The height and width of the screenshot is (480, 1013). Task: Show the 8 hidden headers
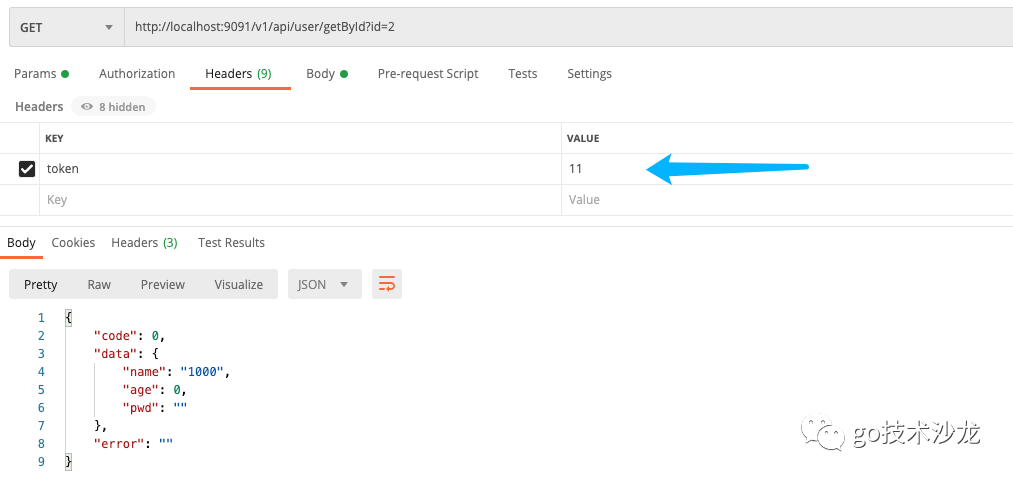tap(113, 107)
